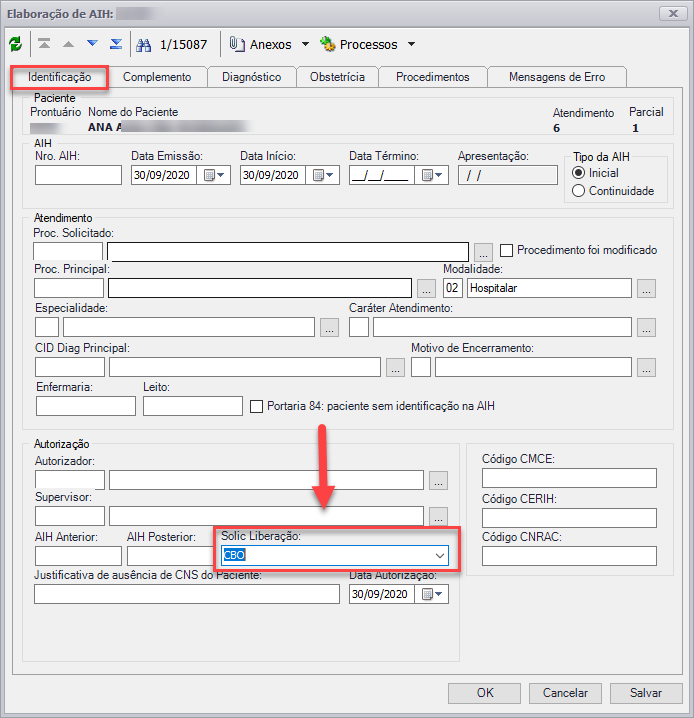Screen dimensions: 694x718
Task: Go to first record arrow
Action: tap(44, 44)
